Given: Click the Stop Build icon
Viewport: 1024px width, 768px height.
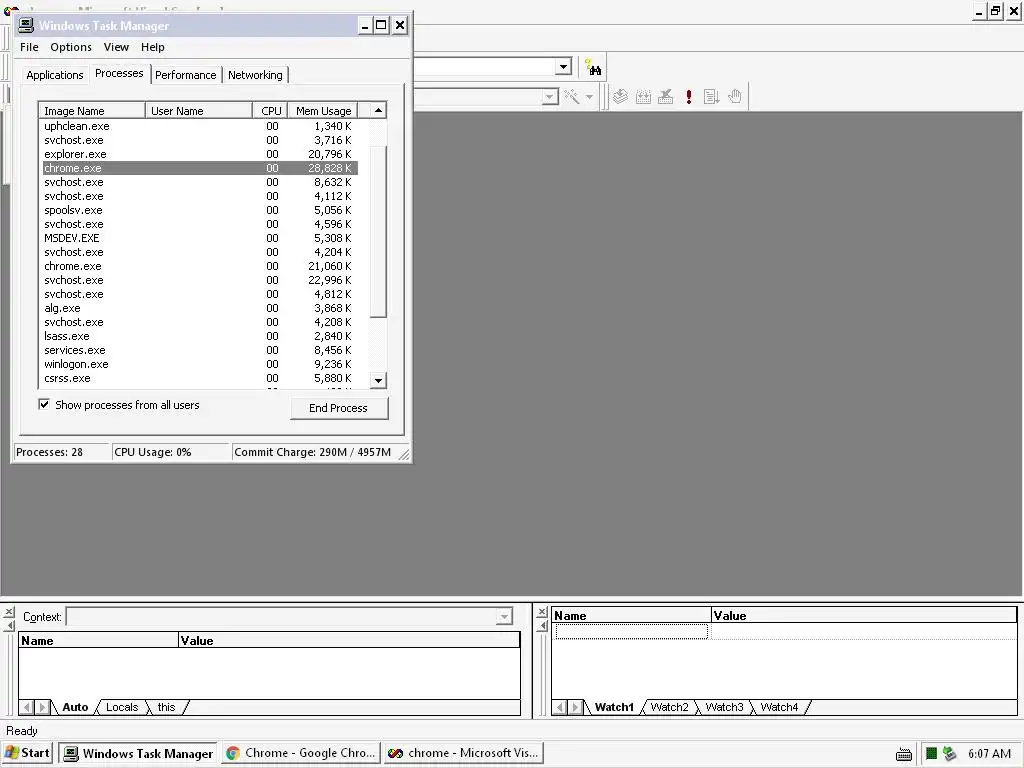Looking at the screenshot, I should 665,97.
